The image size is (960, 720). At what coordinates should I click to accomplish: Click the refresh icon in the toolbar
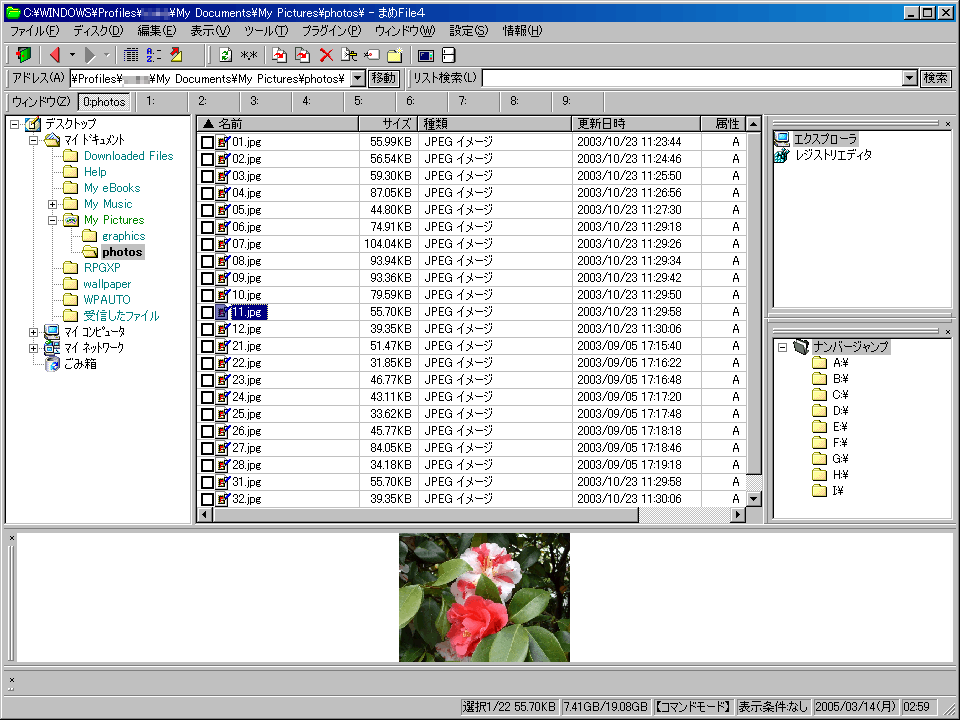tap(225, 55)
